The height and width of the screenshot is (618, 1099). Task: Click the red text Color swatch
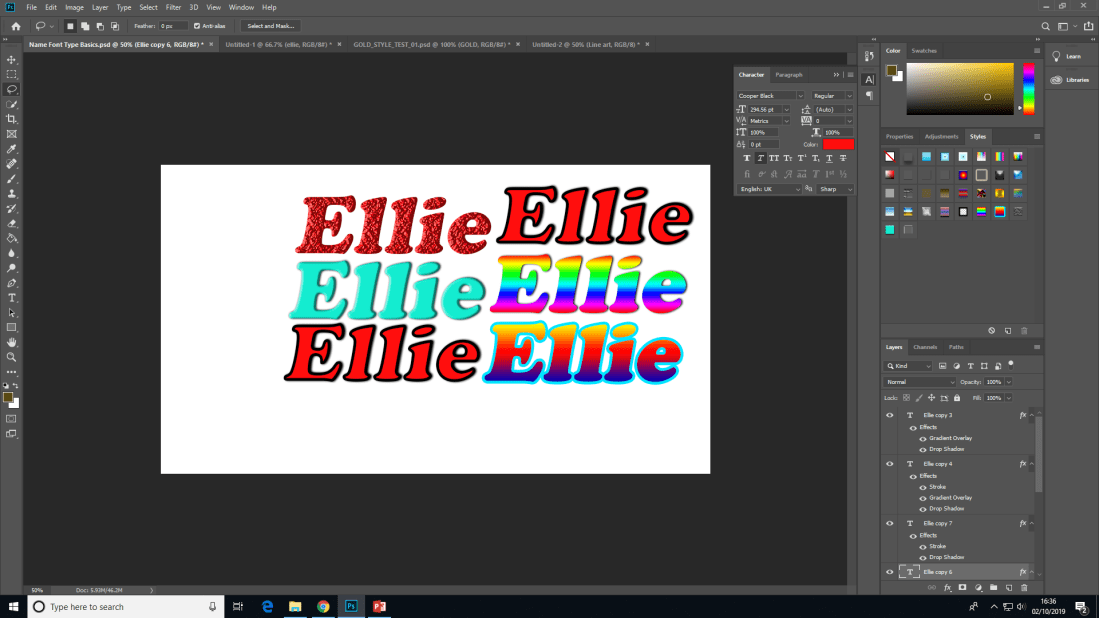click(x=838, y=145)
